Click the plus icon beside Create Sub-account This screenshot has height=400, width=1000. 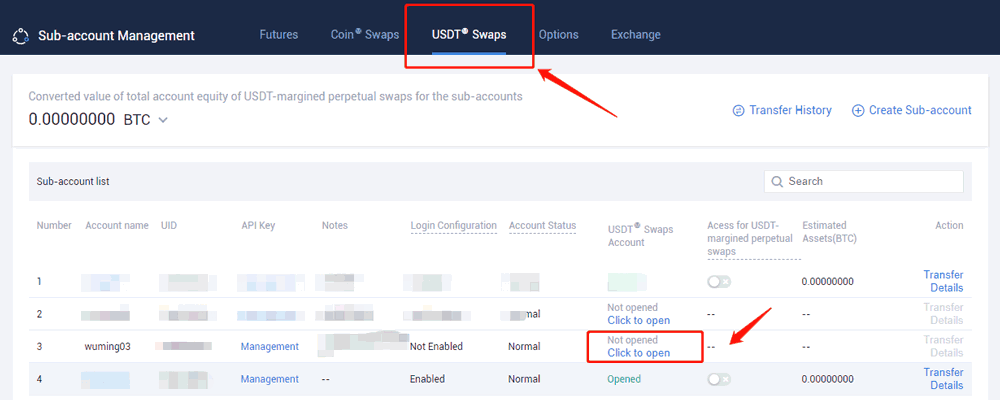click(x=858, y=111)
